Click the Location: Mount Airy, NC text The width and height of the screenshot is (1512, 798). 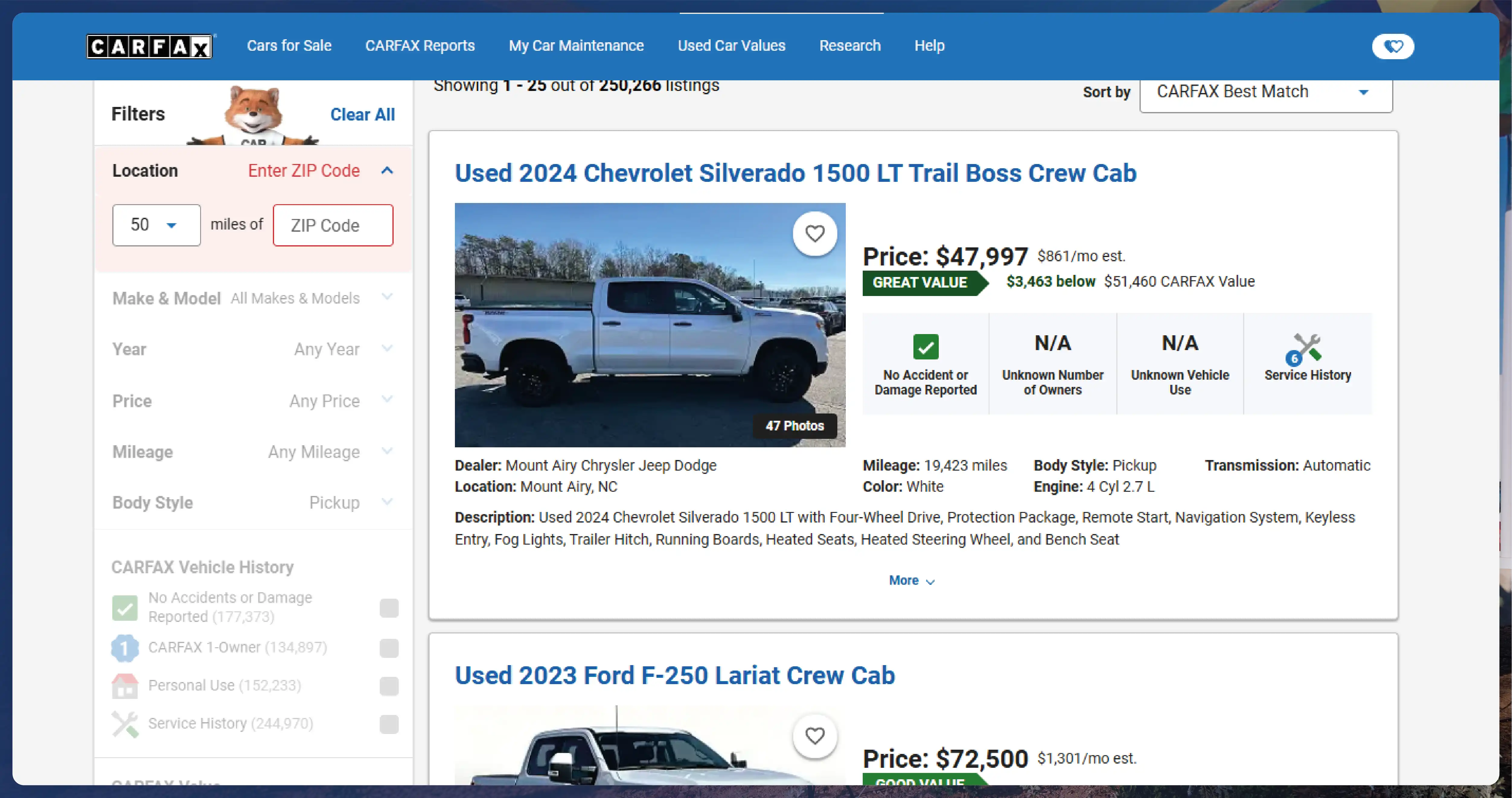coord(536,487)
